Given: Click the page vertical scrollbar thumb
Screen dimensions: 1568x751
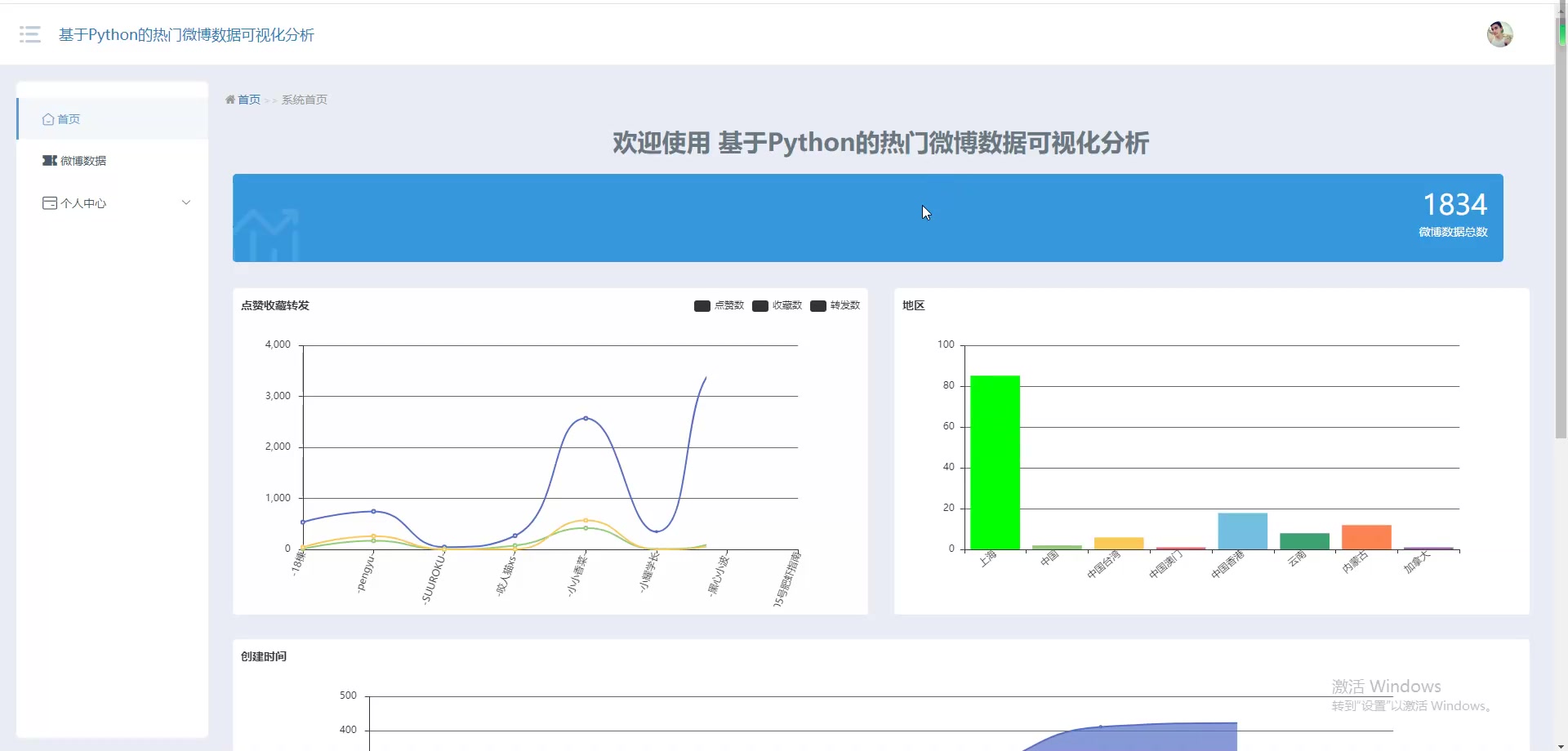Looking at the screenshot, I should pos(1561,229).
